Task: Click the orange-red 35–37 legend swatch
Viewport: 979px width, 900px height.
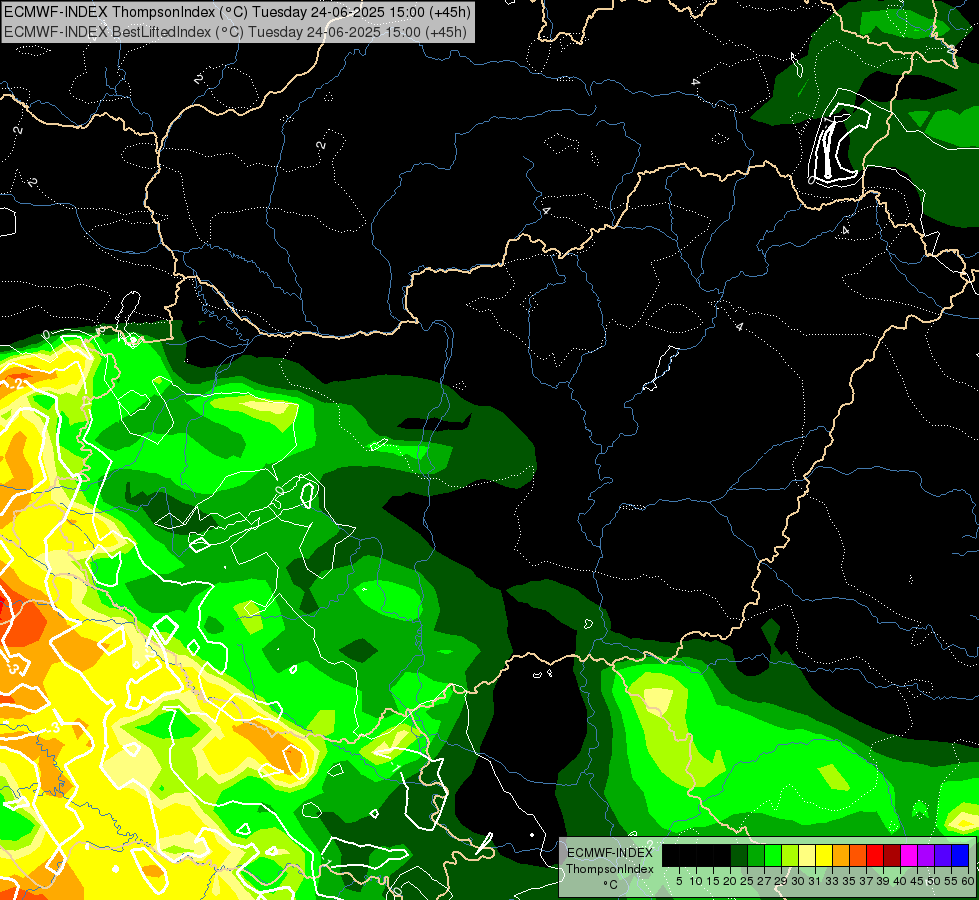Action: (858, 855)
